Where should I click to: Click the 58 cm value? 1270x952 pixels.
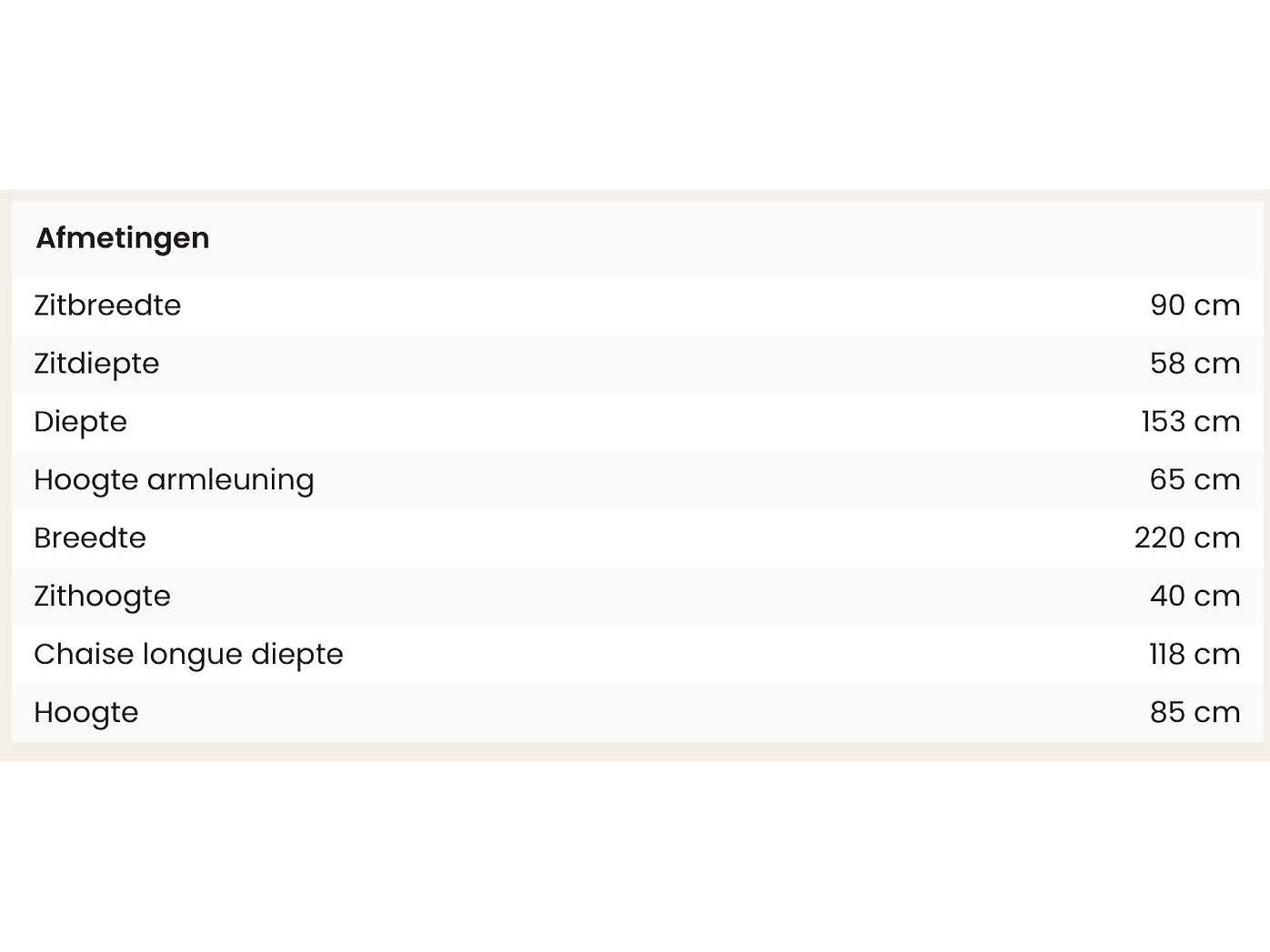[x=1194, y=364]
